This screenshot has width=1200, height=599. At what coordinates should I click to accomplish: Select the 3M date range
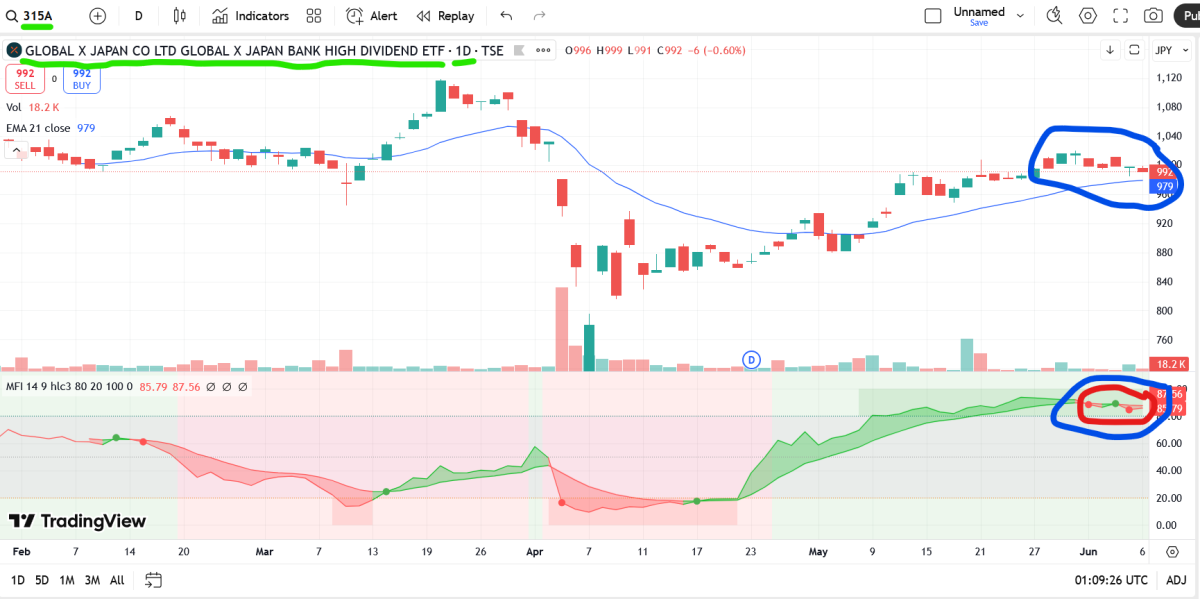click(x=92, y=580)
